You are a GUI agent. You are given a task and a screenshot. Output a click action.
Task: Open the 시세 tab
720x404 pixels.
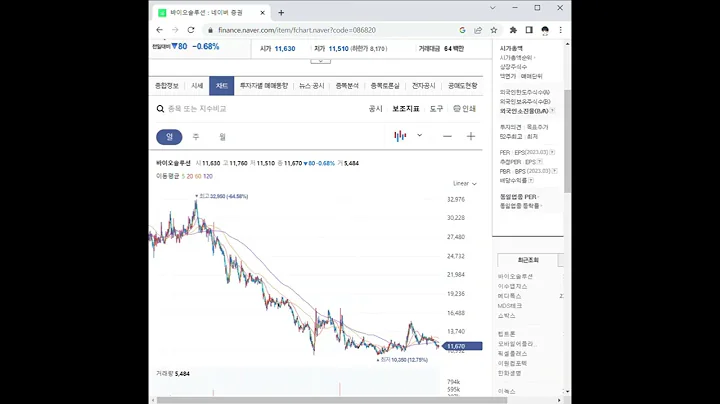(197, 86)
